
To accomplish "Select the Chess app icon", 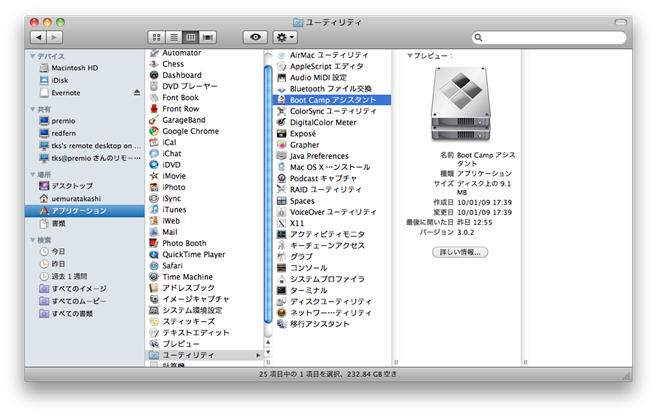I will pyautogui.click(x=154, y=64).
